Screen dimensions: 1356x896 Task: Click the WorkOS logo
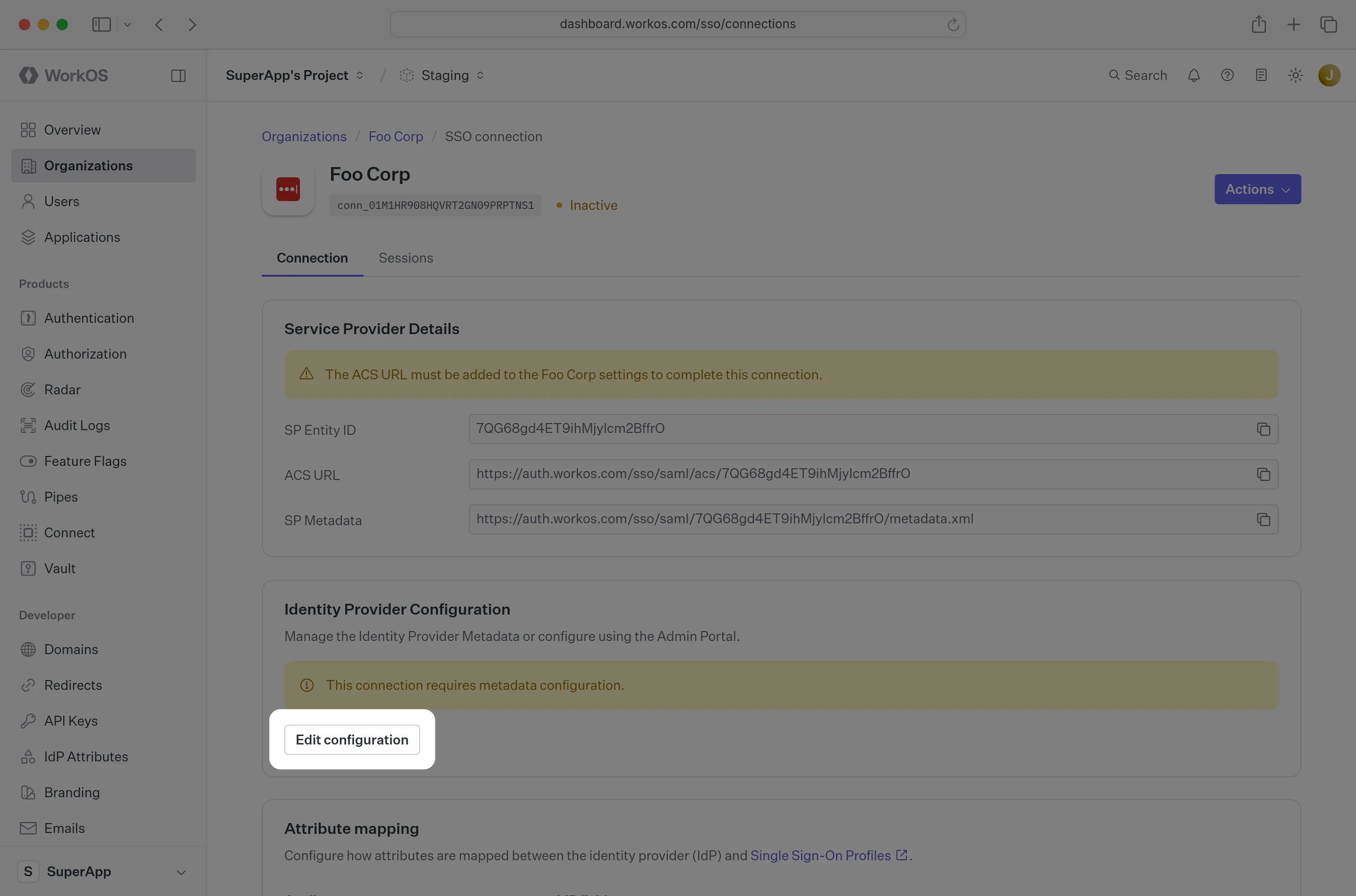coord(64,75)
